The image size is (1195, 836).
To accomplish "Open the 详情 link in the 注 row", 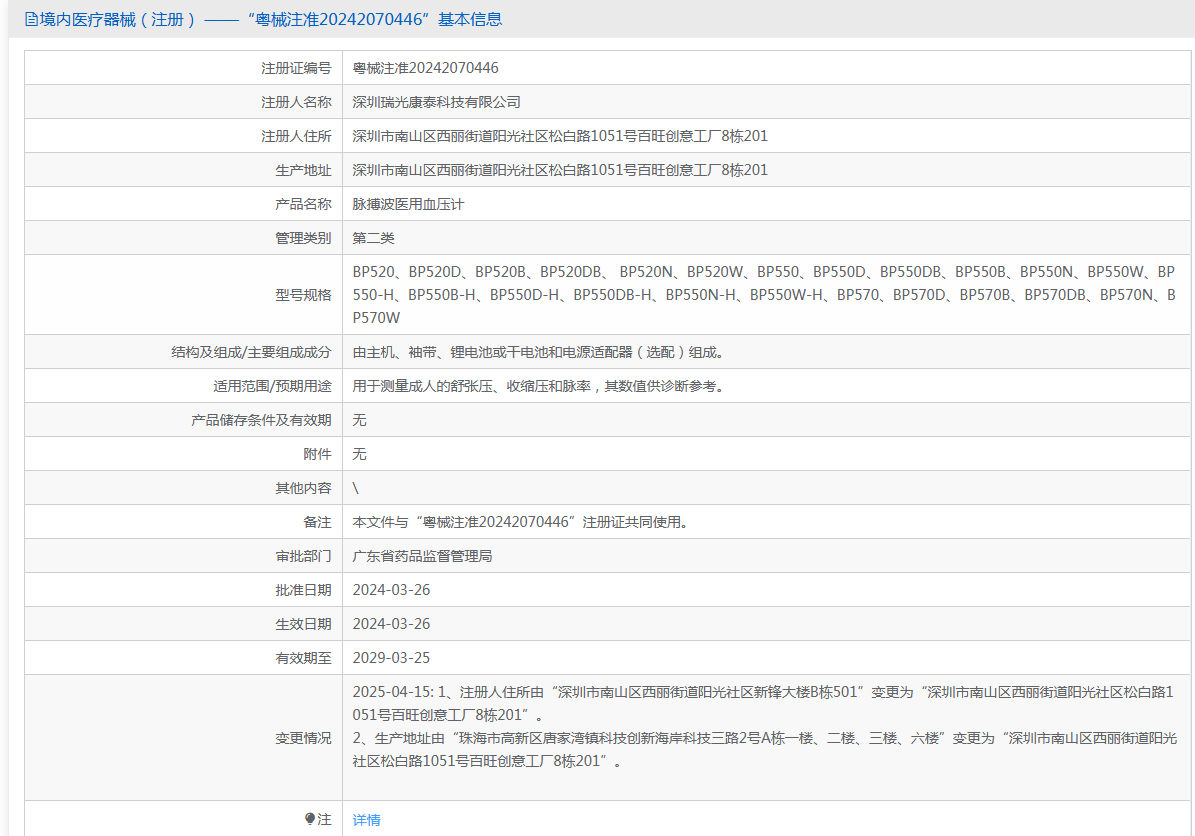I will coord(366,819).
